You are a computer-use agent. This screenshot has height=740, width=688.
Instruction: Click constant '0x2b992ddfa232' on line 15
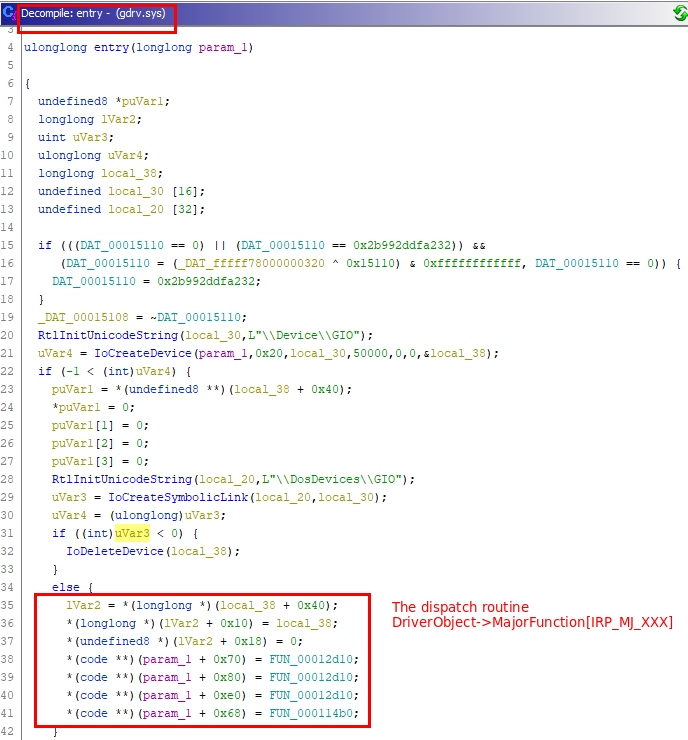(402, 245)
